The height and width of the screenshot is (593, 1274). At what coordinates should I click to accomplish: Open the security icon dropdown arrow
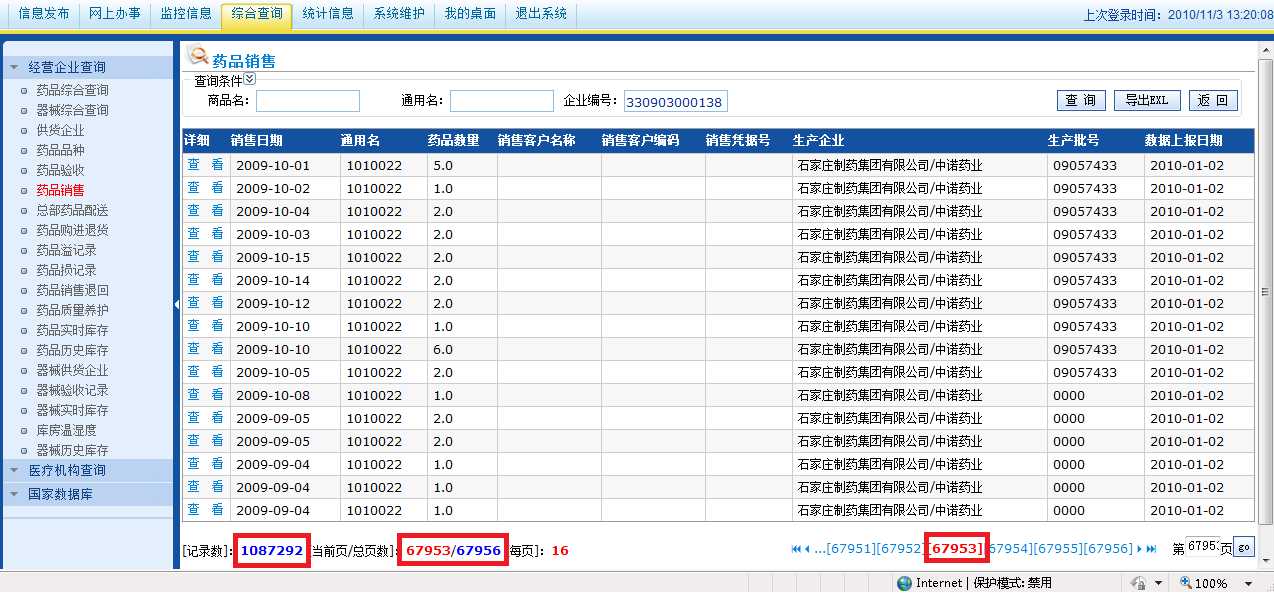(1158, 583)
